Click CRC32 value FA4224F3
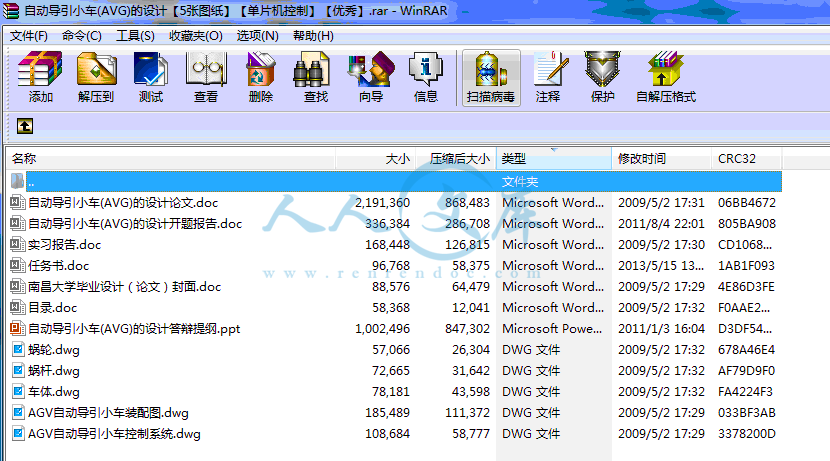830x461 pixels. coord(745,392)
